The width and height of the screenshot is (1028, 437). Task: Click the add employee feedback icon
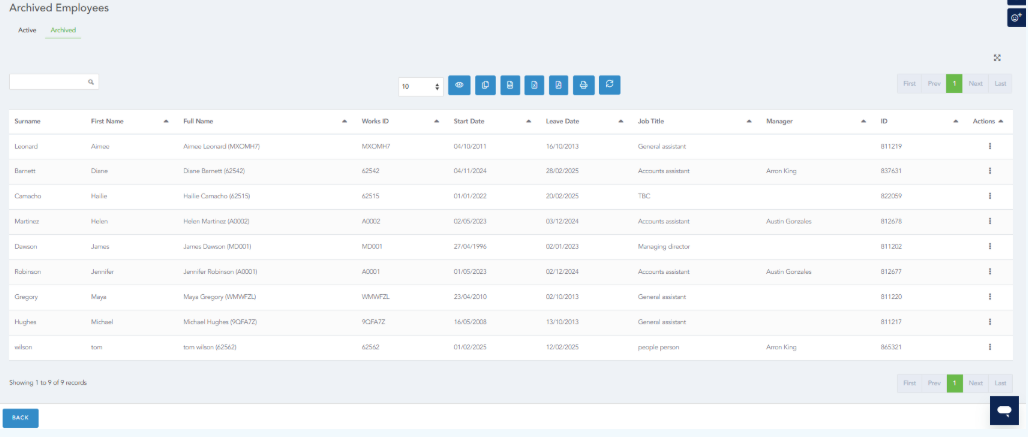coord(1016,18)
